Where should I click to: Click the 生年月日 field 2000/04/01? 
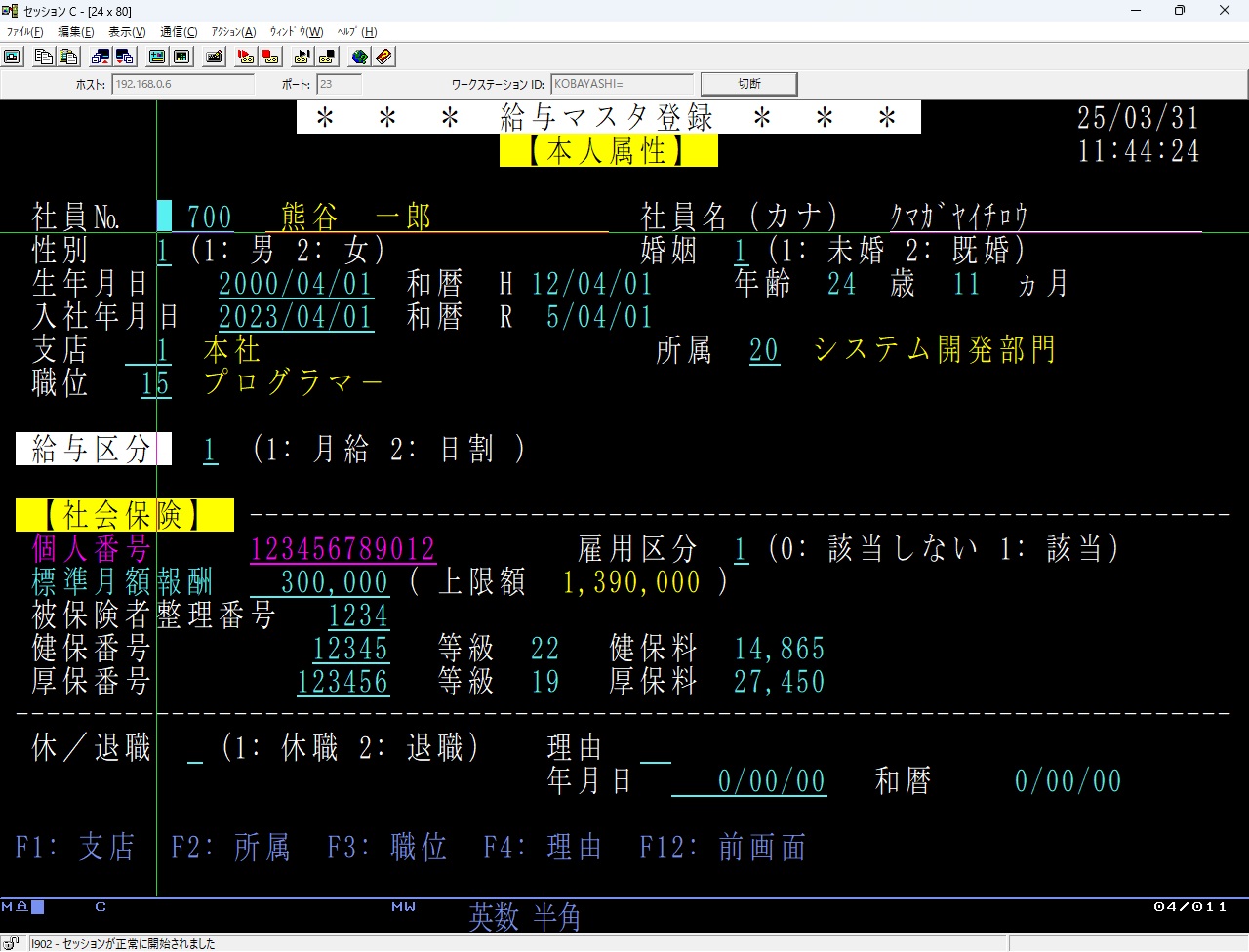point(296,284)
